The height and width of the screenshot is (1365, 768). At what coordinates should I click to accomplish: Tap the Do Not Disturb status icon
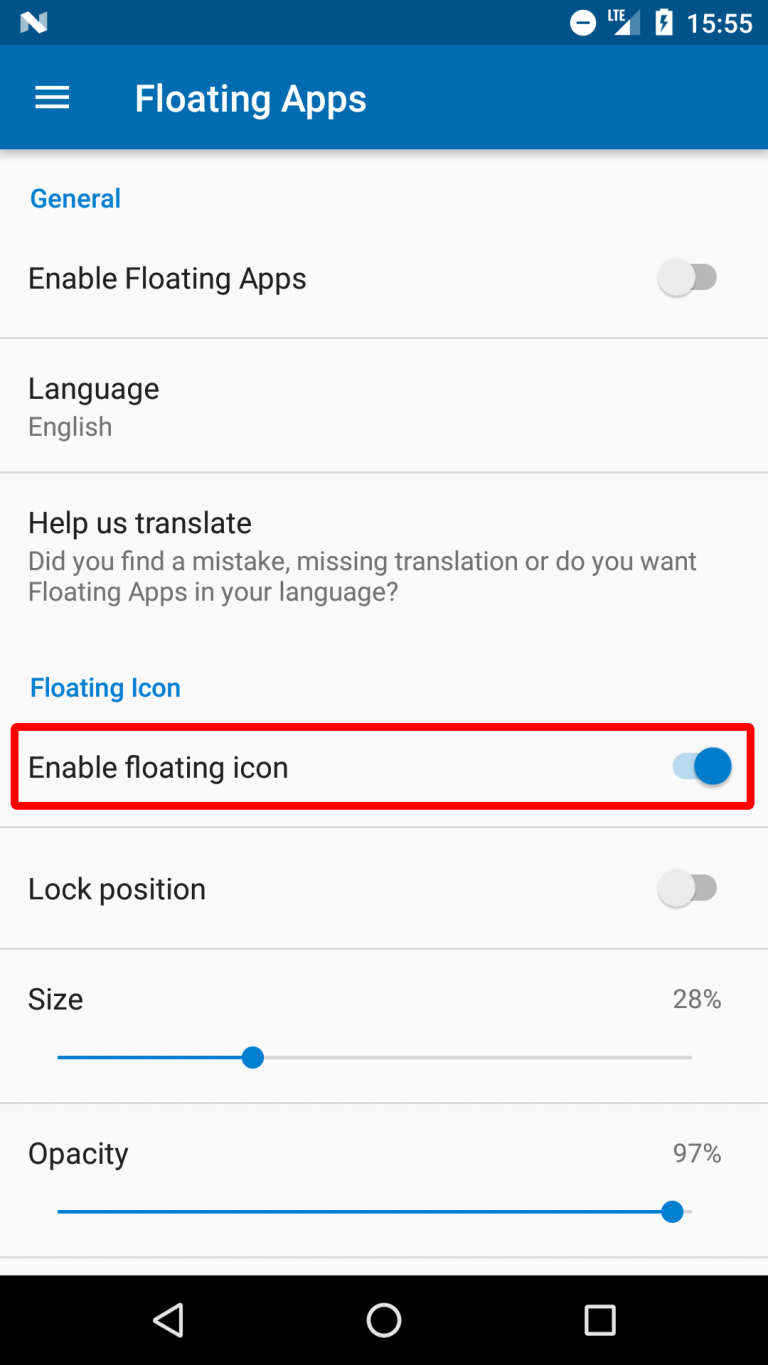pyautogui.click(x=582, y=22)
